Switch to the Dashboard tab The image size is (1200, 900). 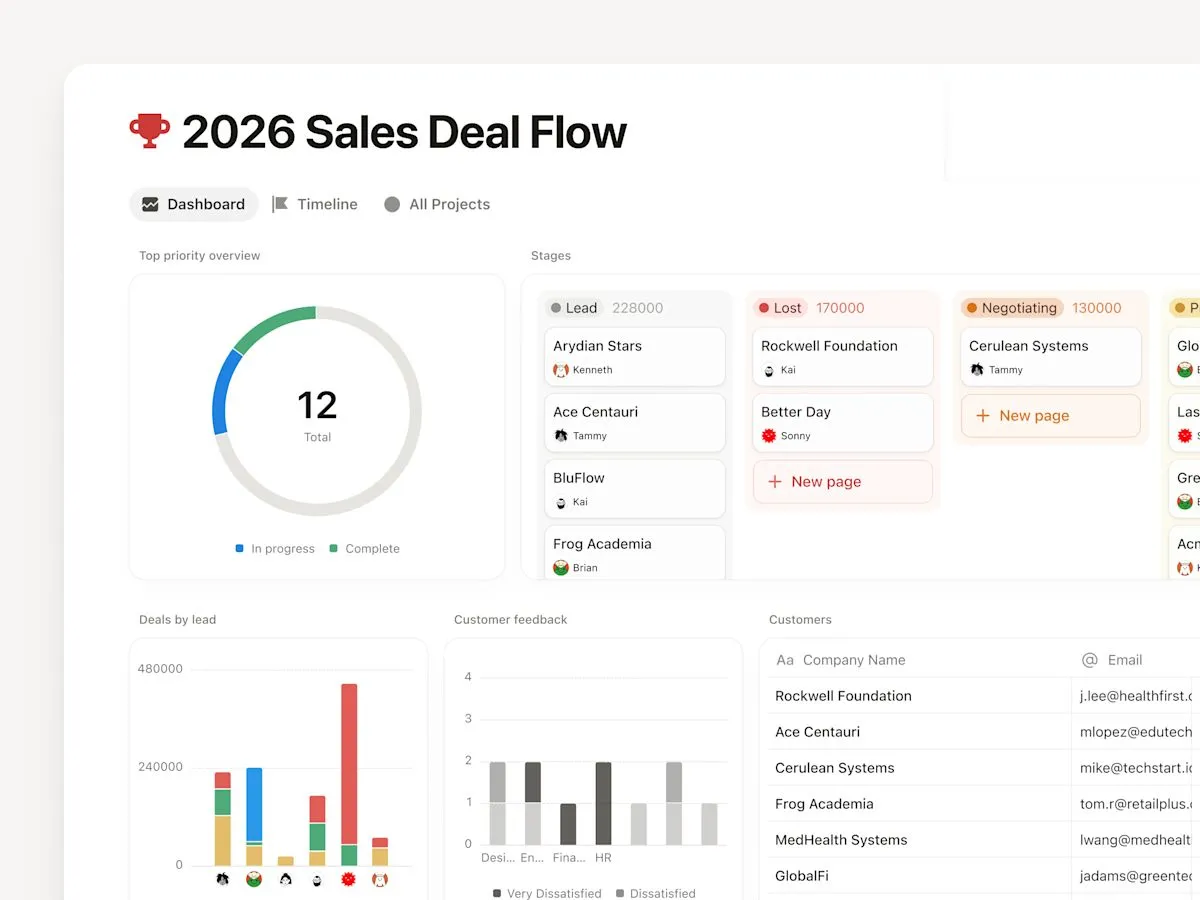194,204
